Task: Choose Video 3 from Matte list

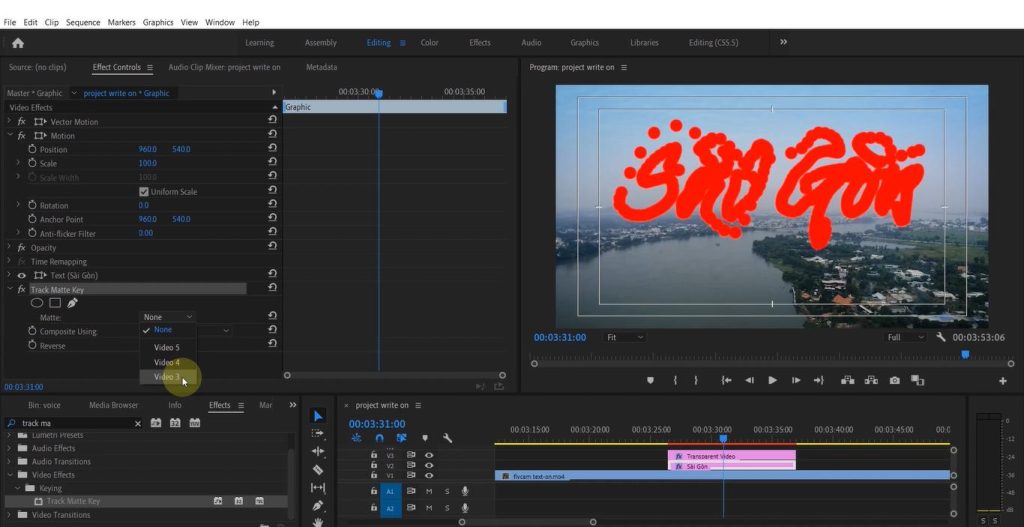Action: 167,377
